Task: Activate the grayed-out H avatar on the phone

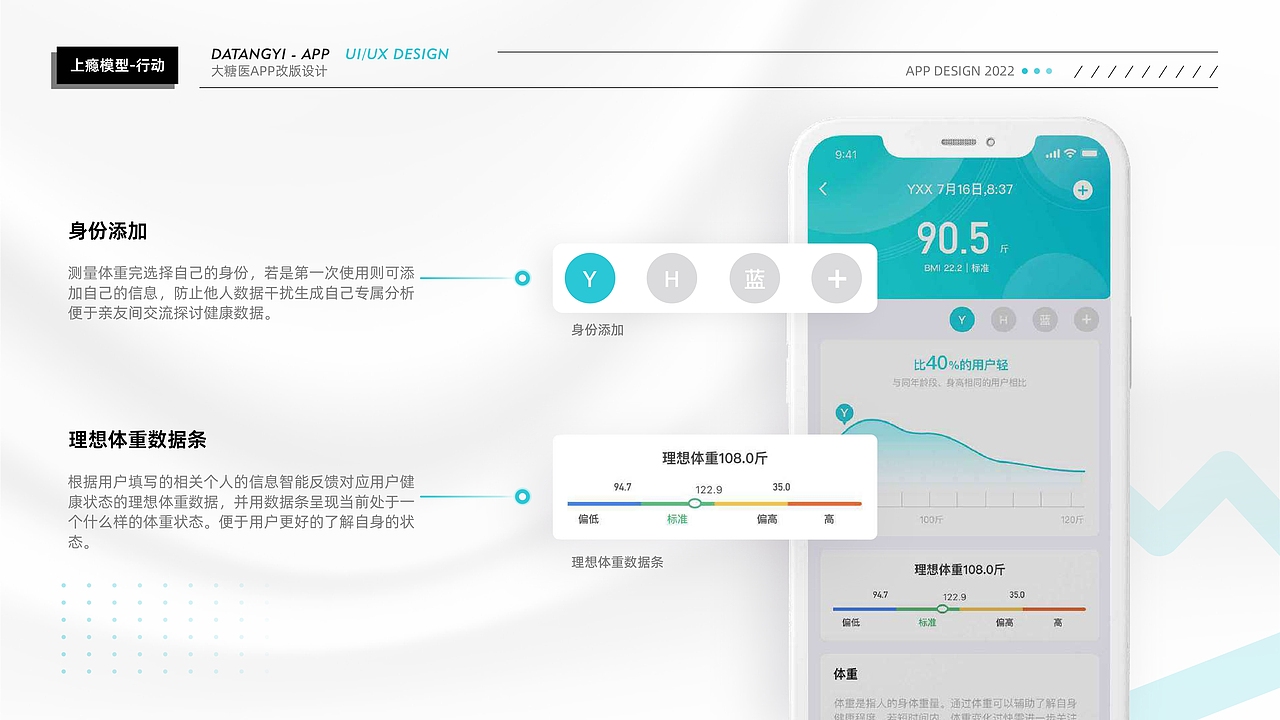Action: tap(1003, 319)
